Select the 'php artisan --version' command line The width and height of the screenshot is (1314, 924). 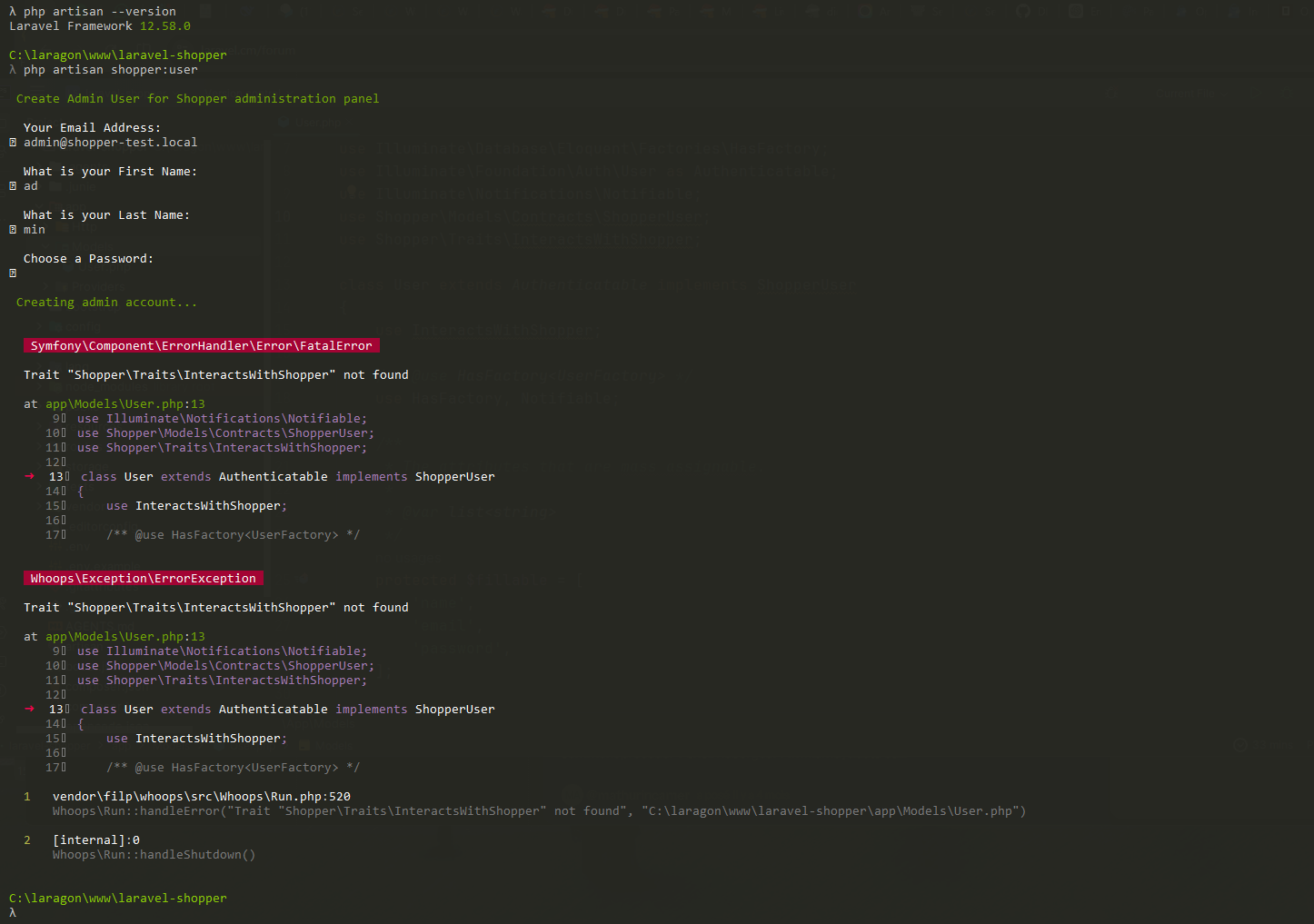[100, 12]
